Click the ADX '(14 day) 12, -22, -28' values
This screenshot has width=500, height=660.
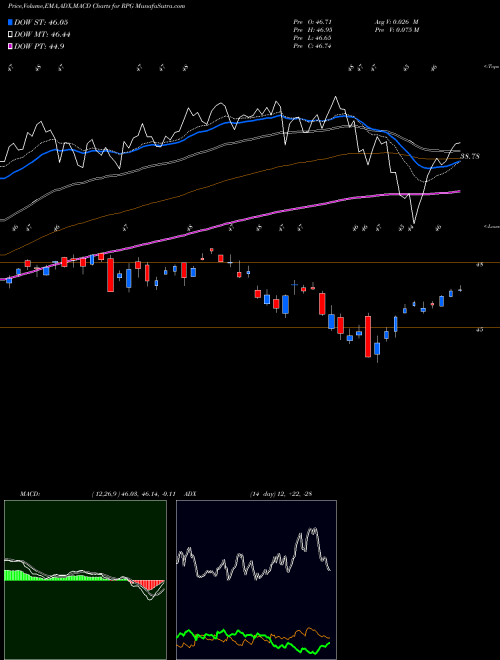point(281,494)
